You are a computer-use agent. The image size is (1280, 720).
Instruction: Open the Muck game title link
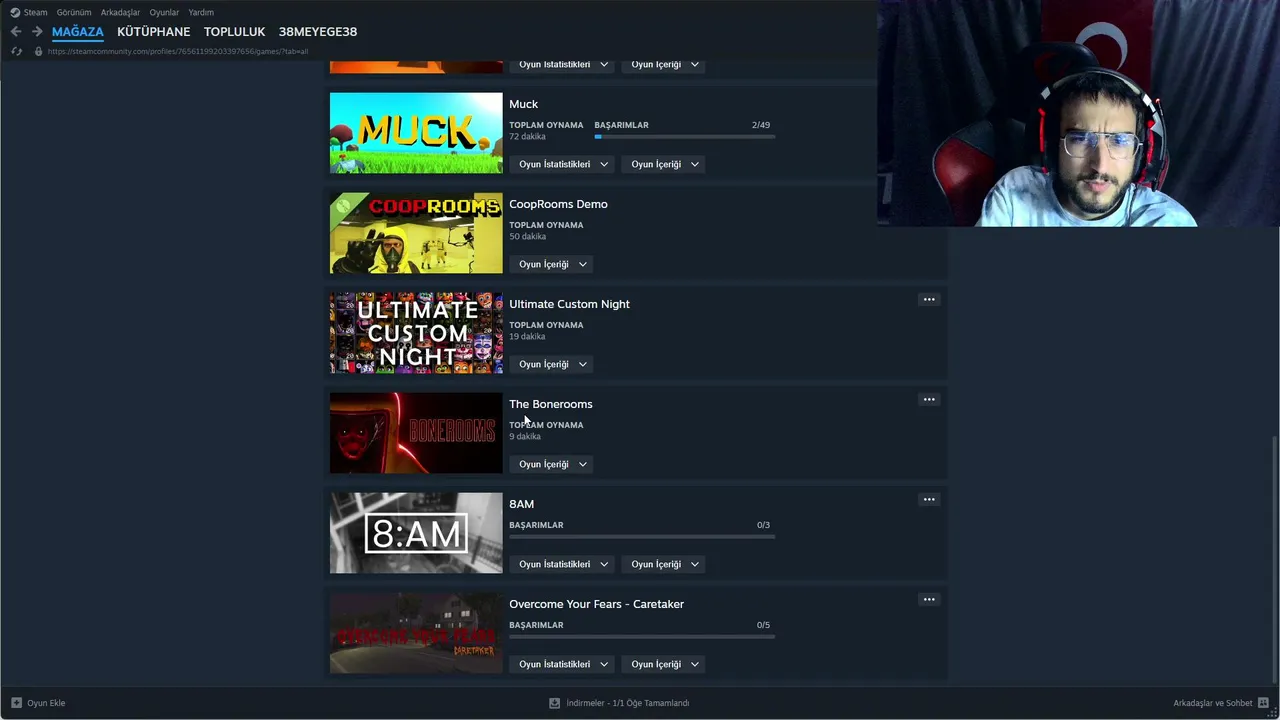click(x=523, y=104)
